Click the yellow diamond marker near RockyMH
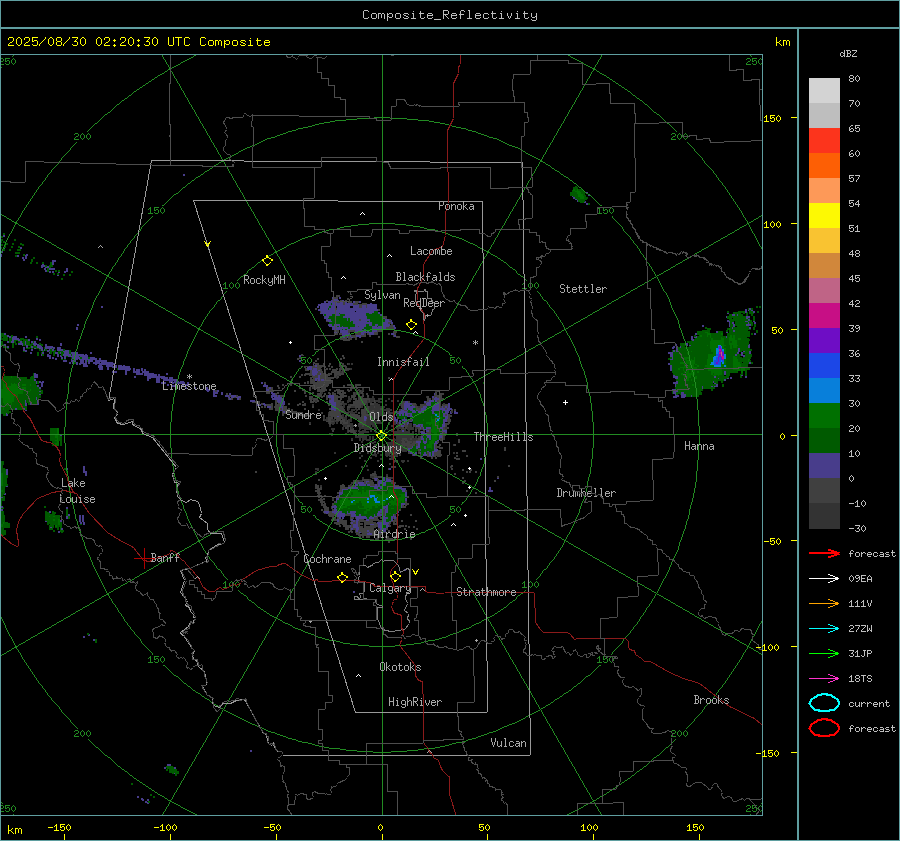Image resolution: width=900 pixels, height=841 pixels. click(x=267, y=261)
